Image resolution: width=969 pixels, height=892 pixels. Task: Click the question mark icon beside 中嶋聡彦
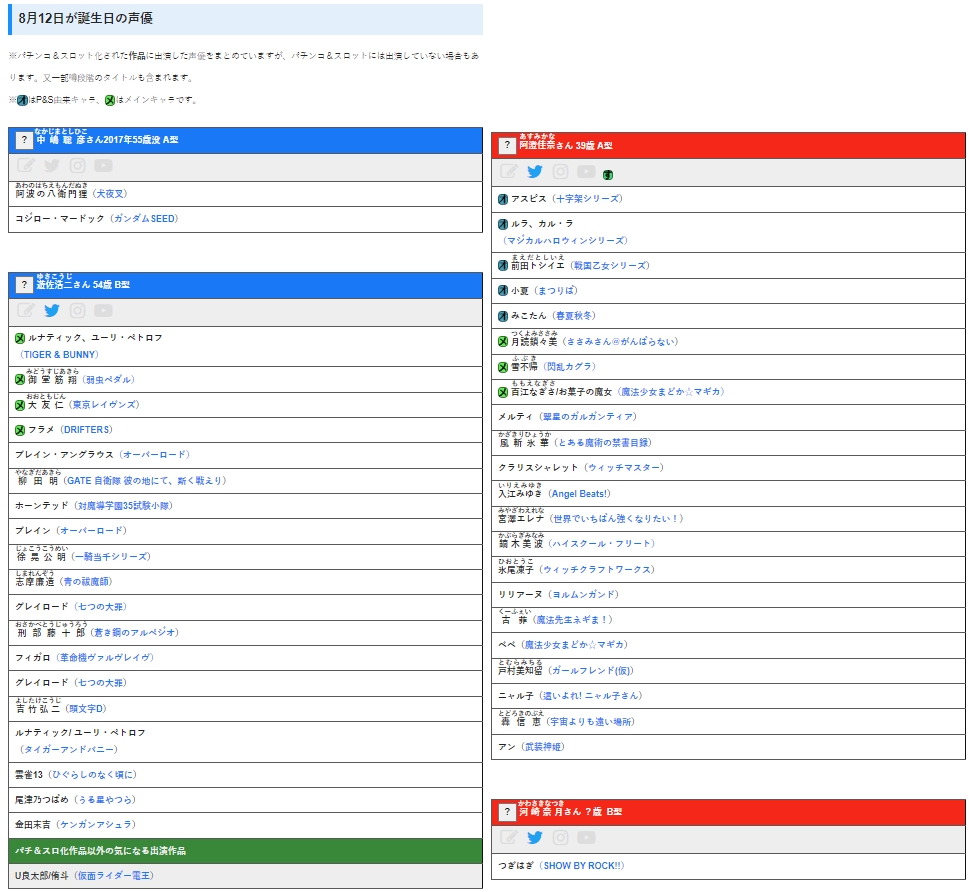point(24,140)
